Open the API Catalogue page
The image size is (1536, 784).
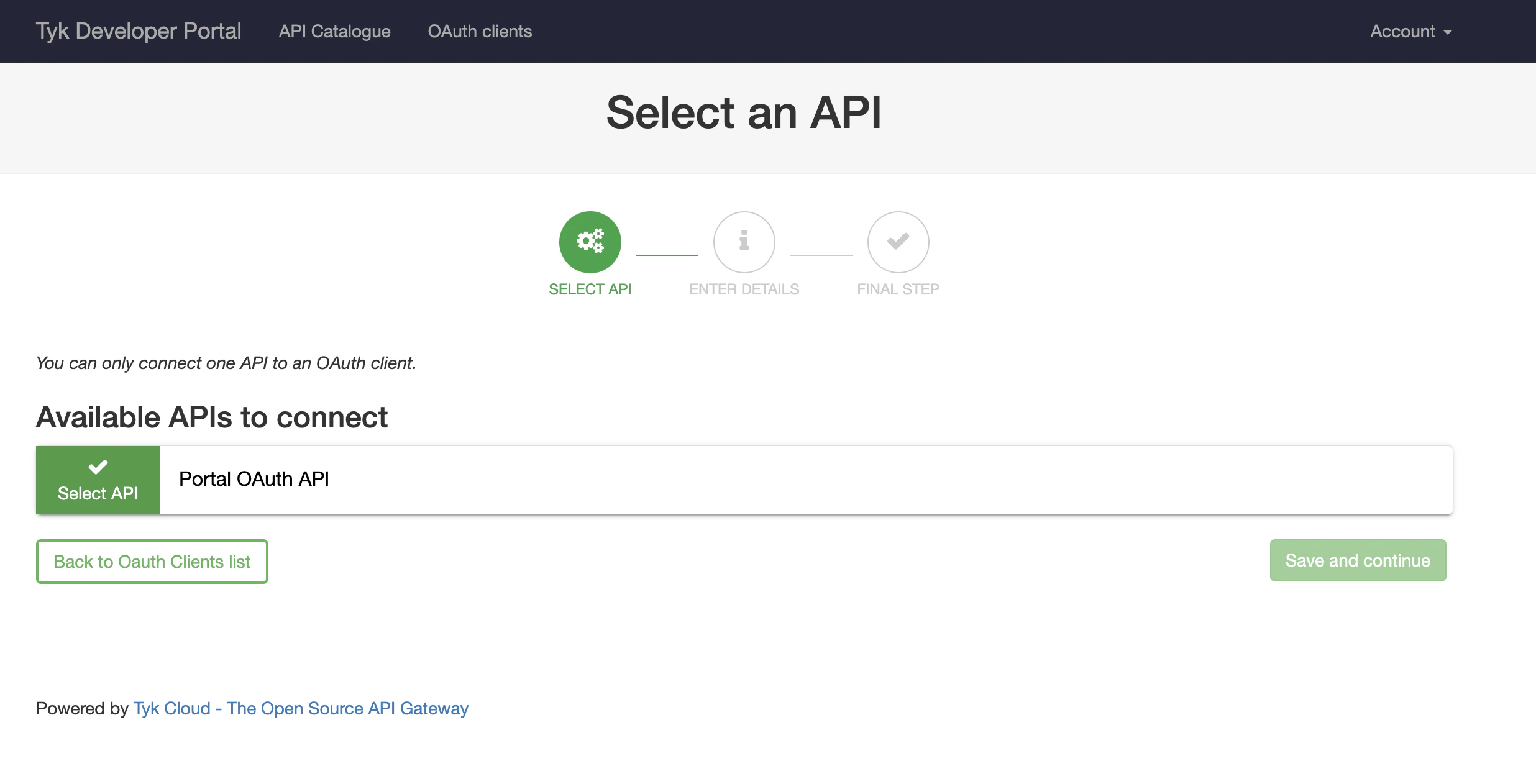(x=334, y=31)
